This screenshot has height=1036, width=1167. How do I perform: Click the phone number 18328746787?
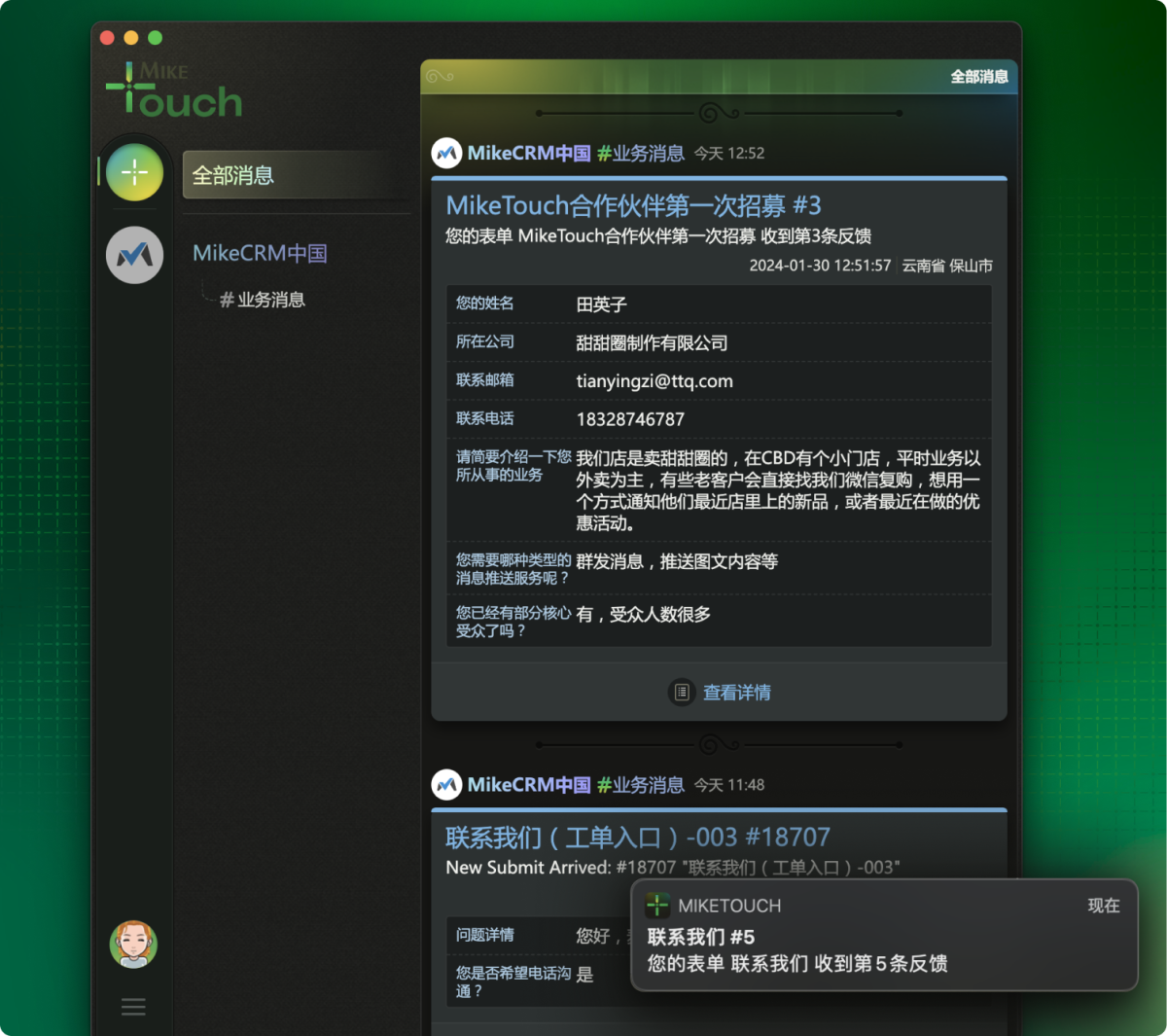(x=630, y=419)
